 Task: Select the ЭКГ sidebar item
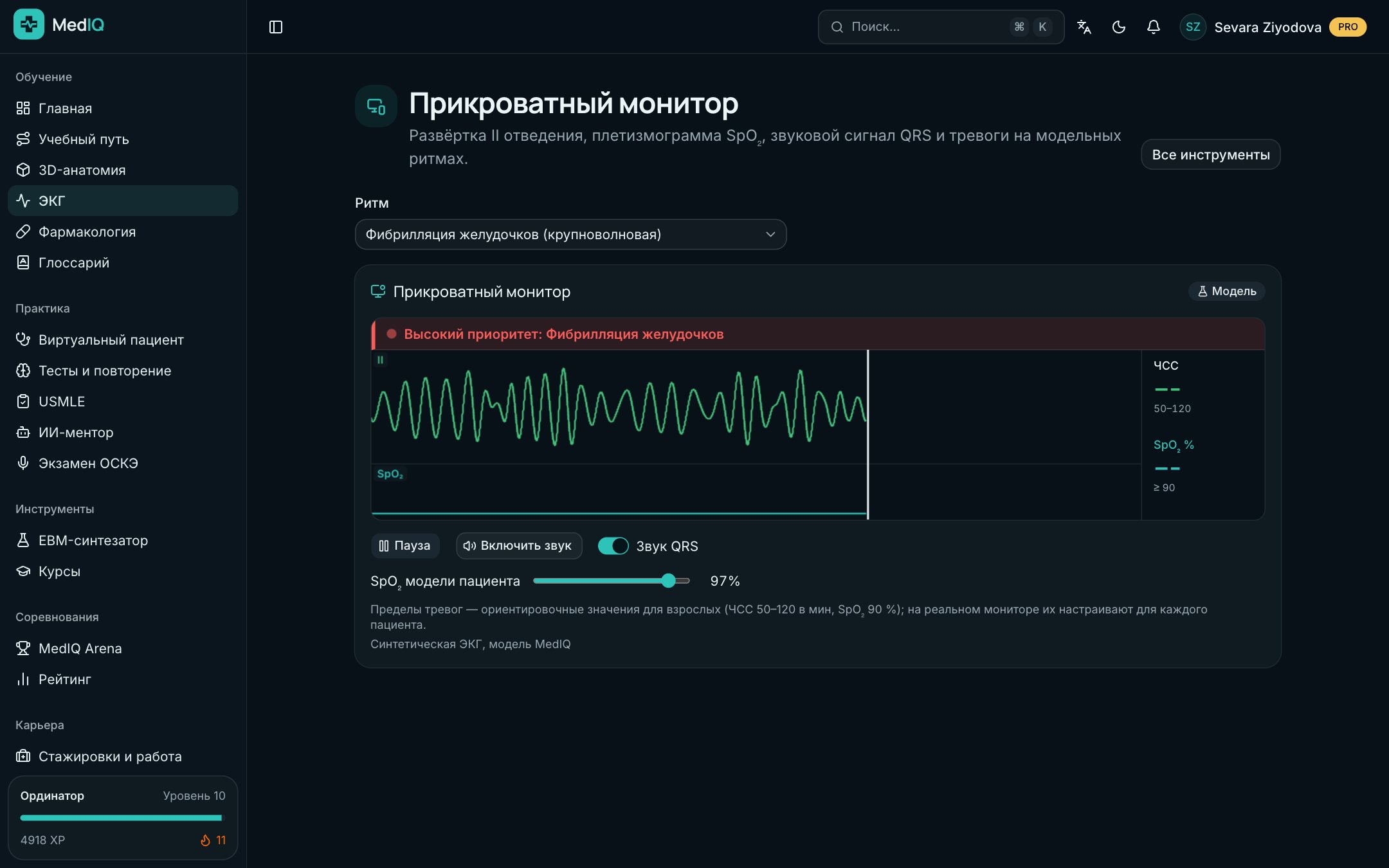(x=123, y=201)
